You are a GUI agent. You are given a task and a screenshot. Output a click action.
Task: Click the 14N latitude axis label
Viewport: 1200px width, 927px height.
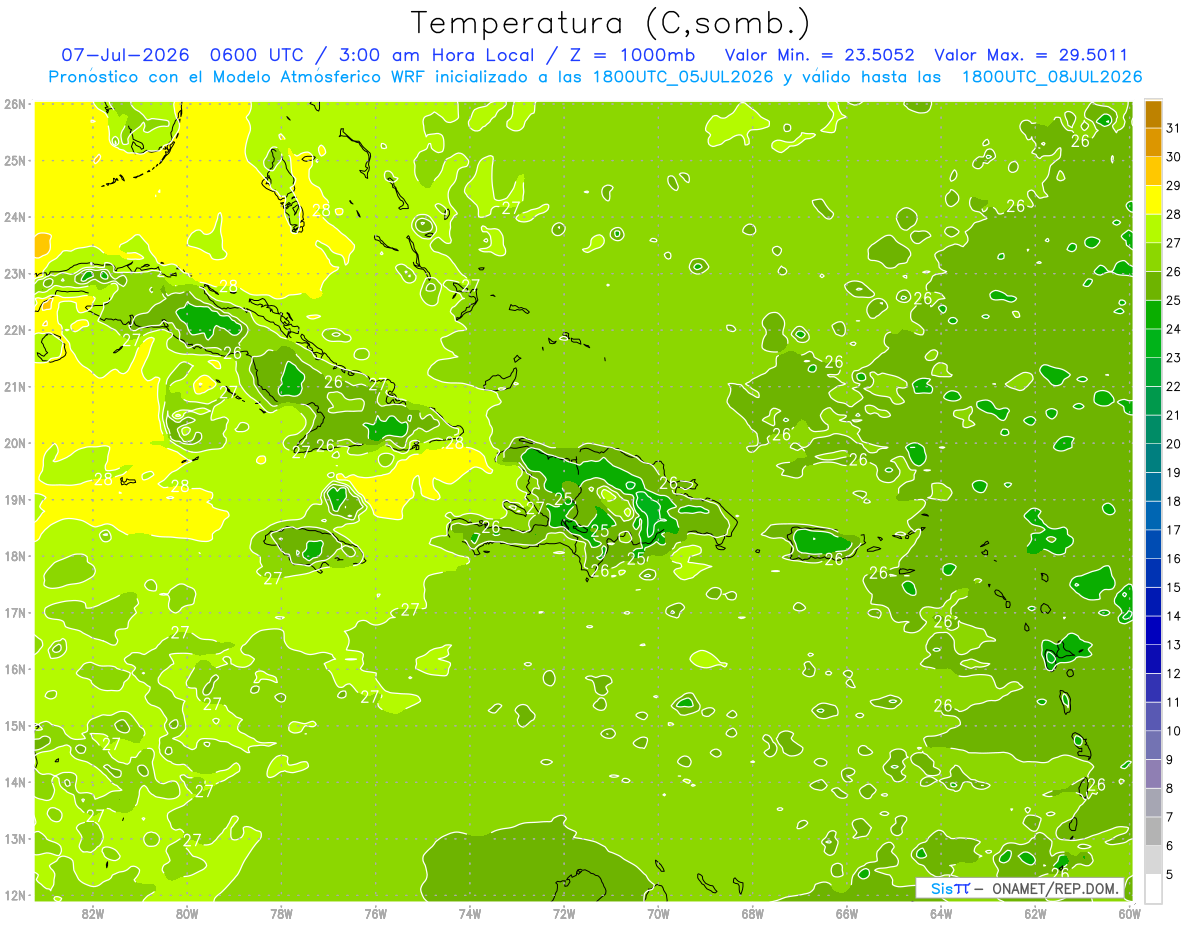pos(15,781)
